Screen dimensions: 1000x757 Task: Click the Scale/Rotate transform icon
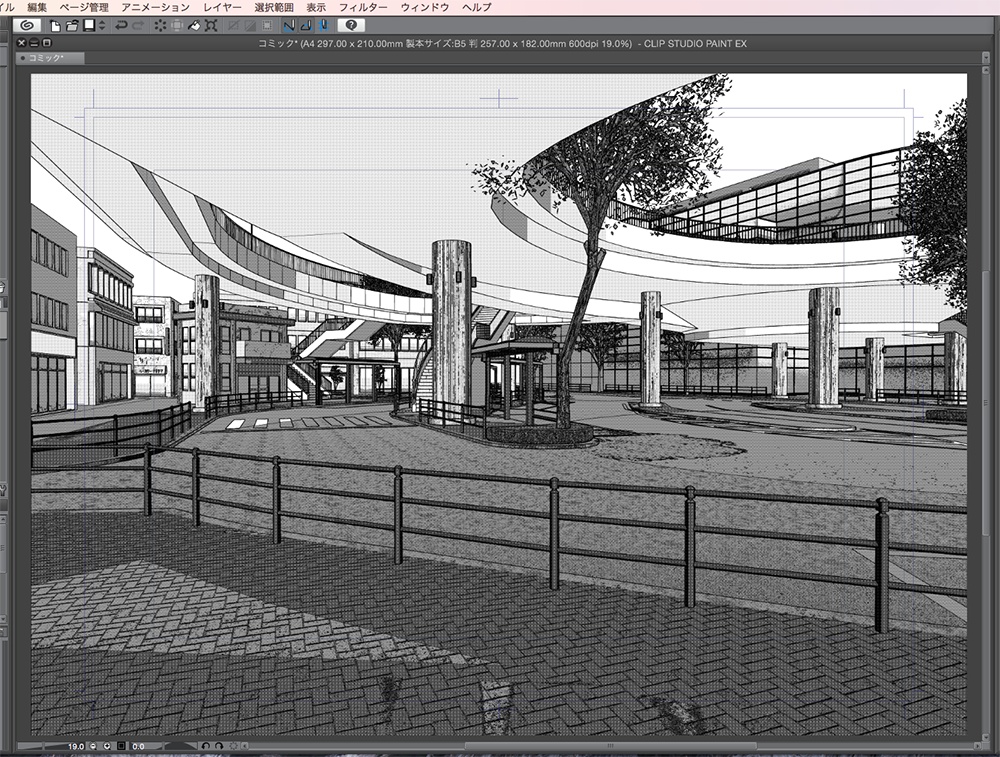pyautogui.click(x=211, y=26)
